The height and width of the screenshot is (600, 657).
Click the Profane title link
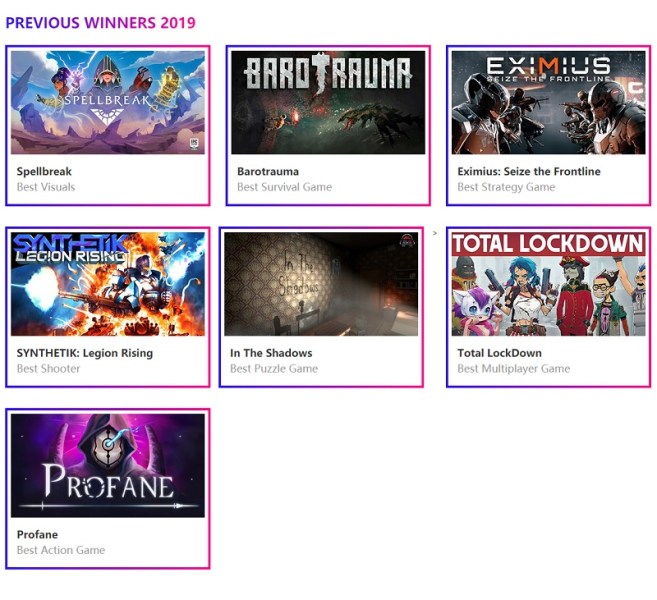(37, 534)
